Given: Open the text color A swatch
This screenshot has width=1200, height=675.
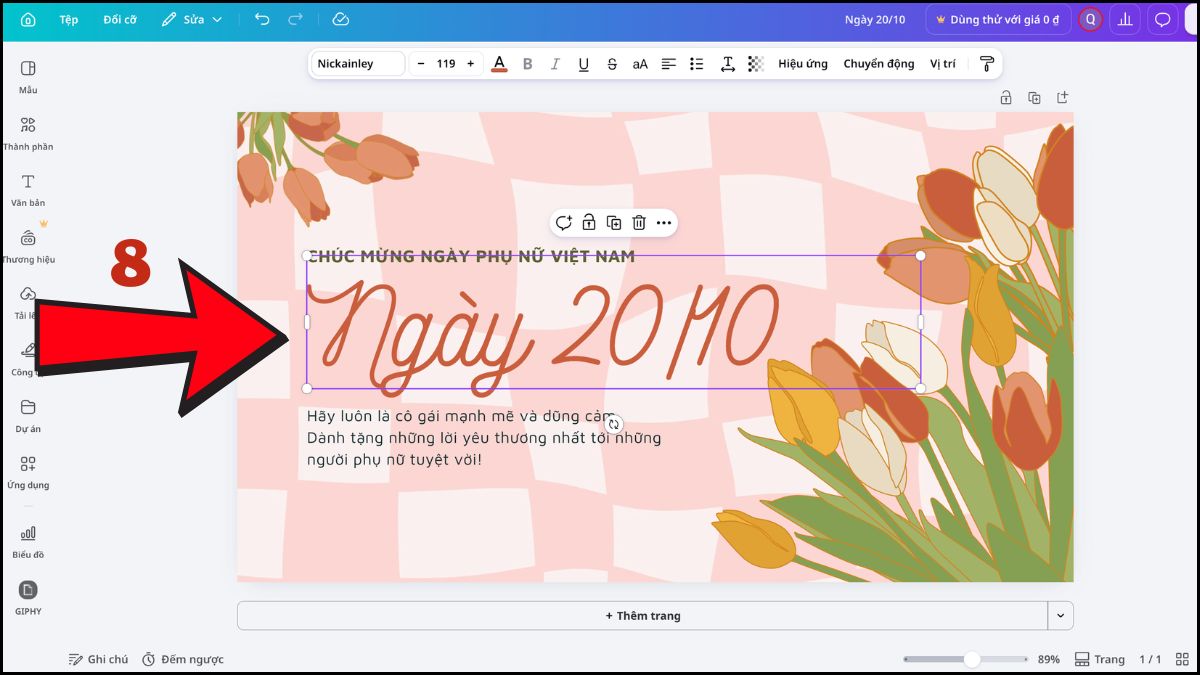Looking at the screenshot, I should click(x=499, y=64).
